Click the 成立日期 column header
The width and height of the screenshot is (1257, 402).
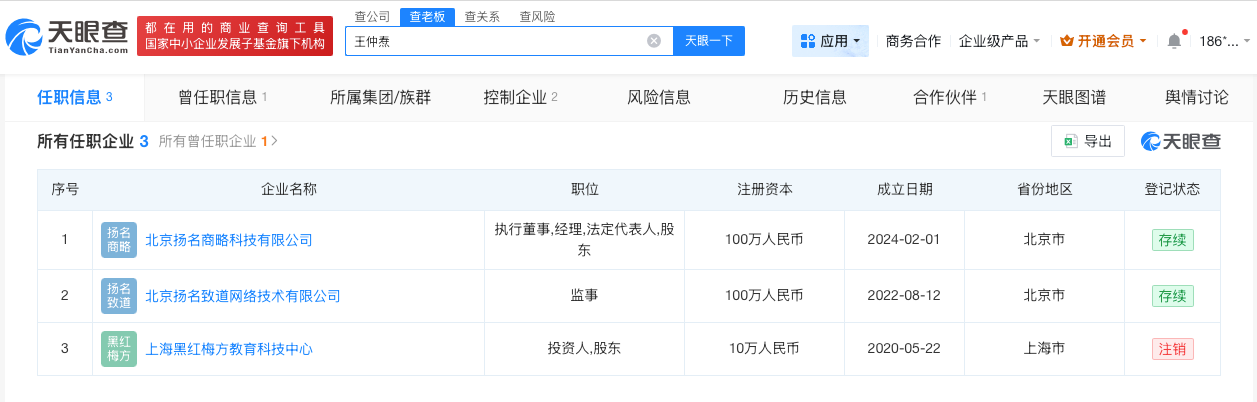(x=905, y=189)
